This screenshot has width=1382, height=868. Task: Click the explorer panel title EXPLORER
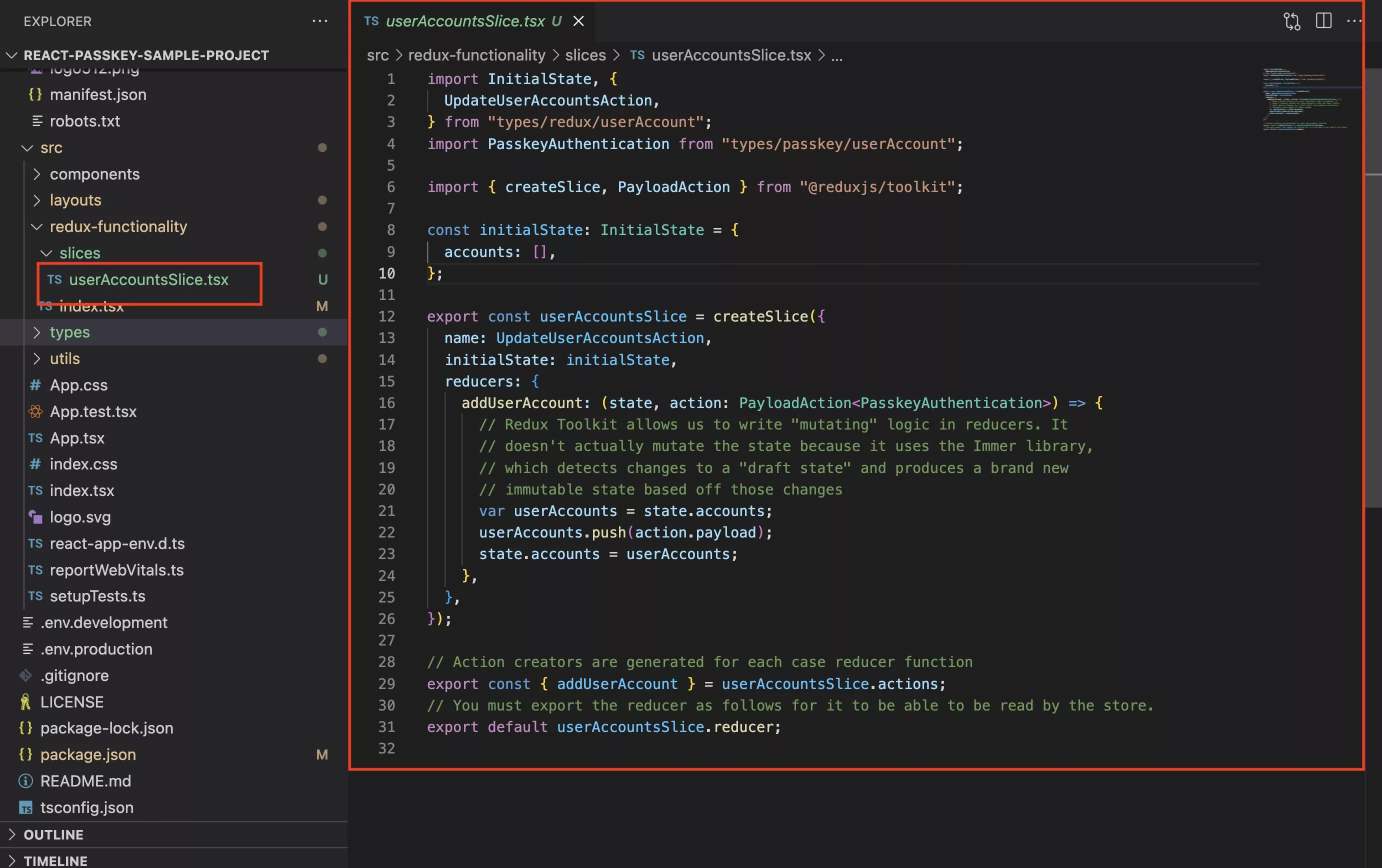57,20
